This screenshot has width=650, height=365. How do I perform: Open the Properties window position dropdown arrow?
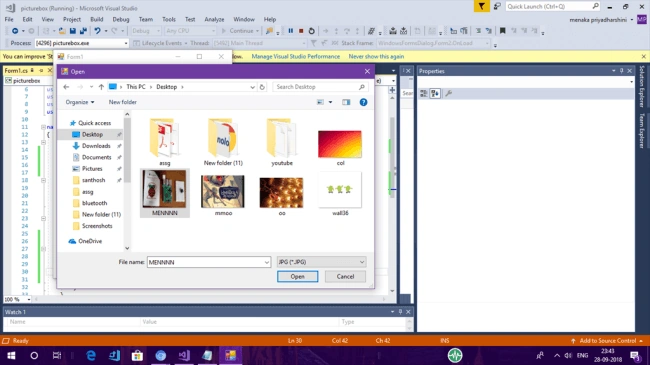[614, 71]
